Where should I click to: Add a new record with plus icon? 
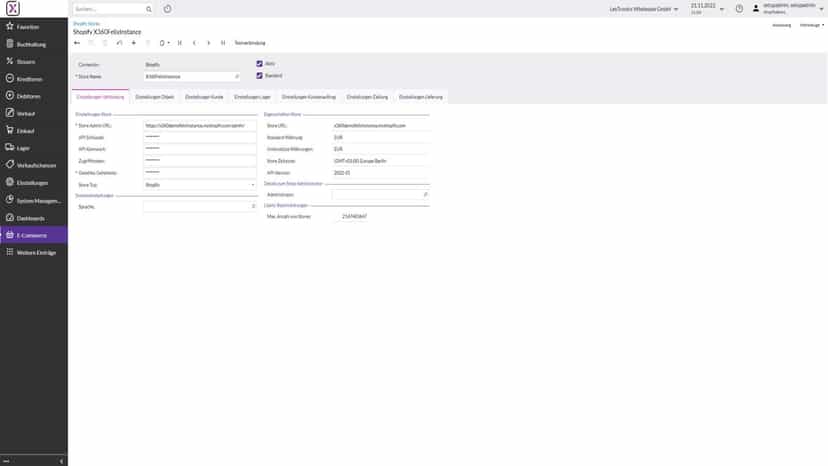click(x=134, y=43)
